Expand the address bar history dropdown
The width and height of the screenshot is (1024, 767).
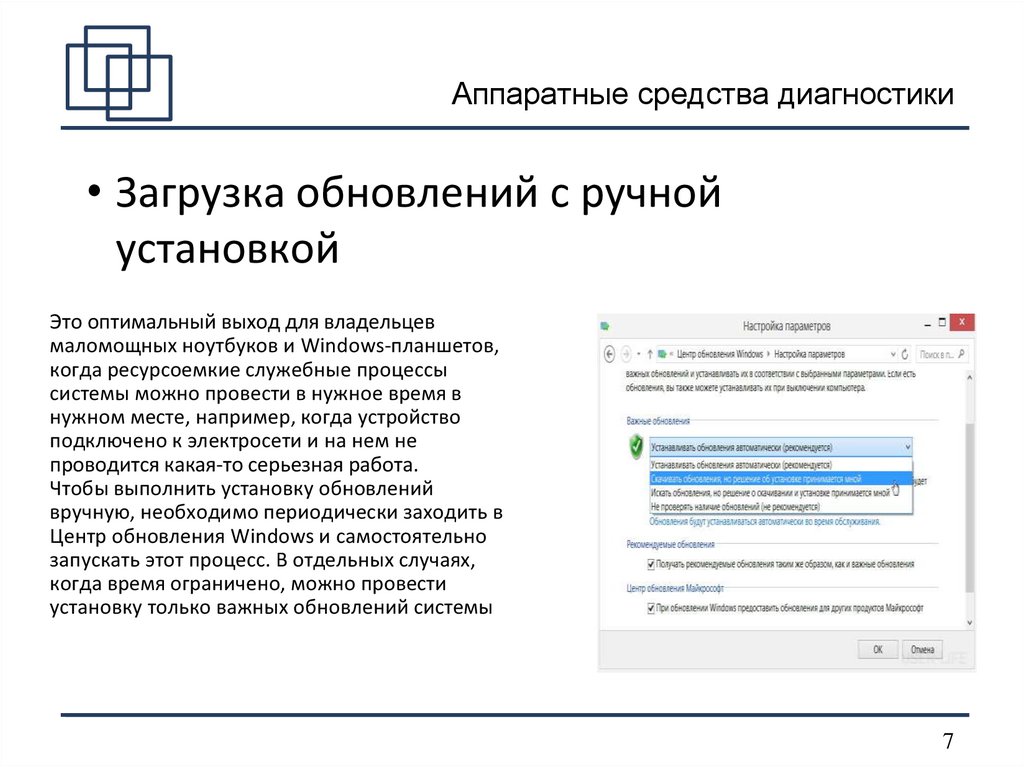pyautogui.click(x=893, y=354)
